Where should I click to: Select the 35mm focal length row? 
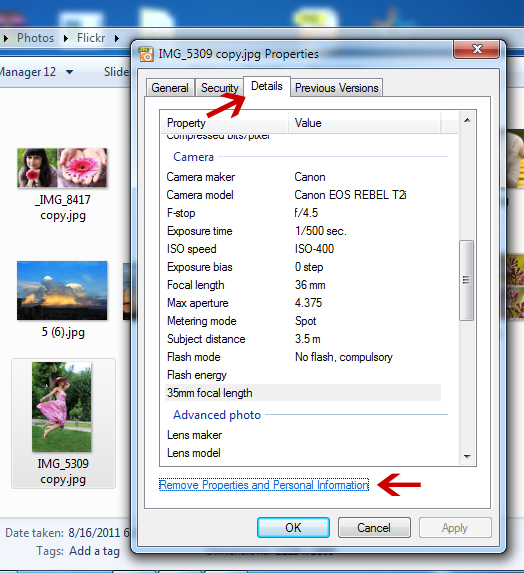pyautogui.click(x=303, y=393)
